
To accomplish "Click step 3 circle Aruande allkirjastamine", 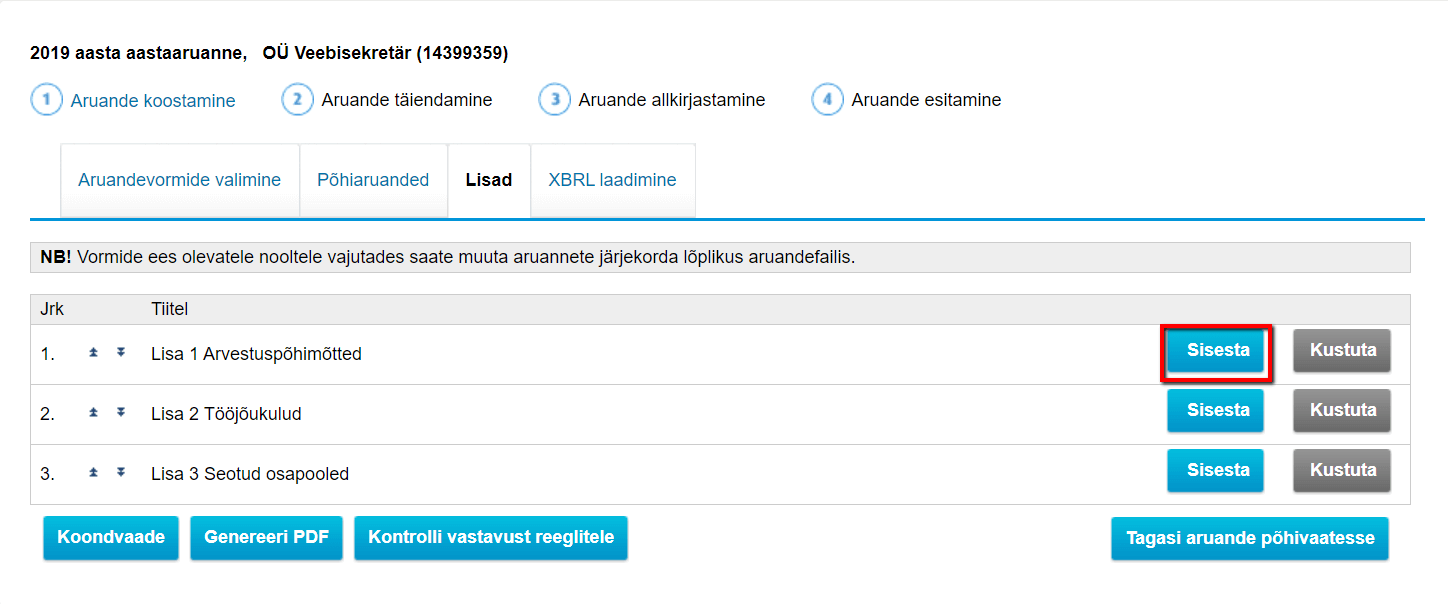I will (555, 100).
